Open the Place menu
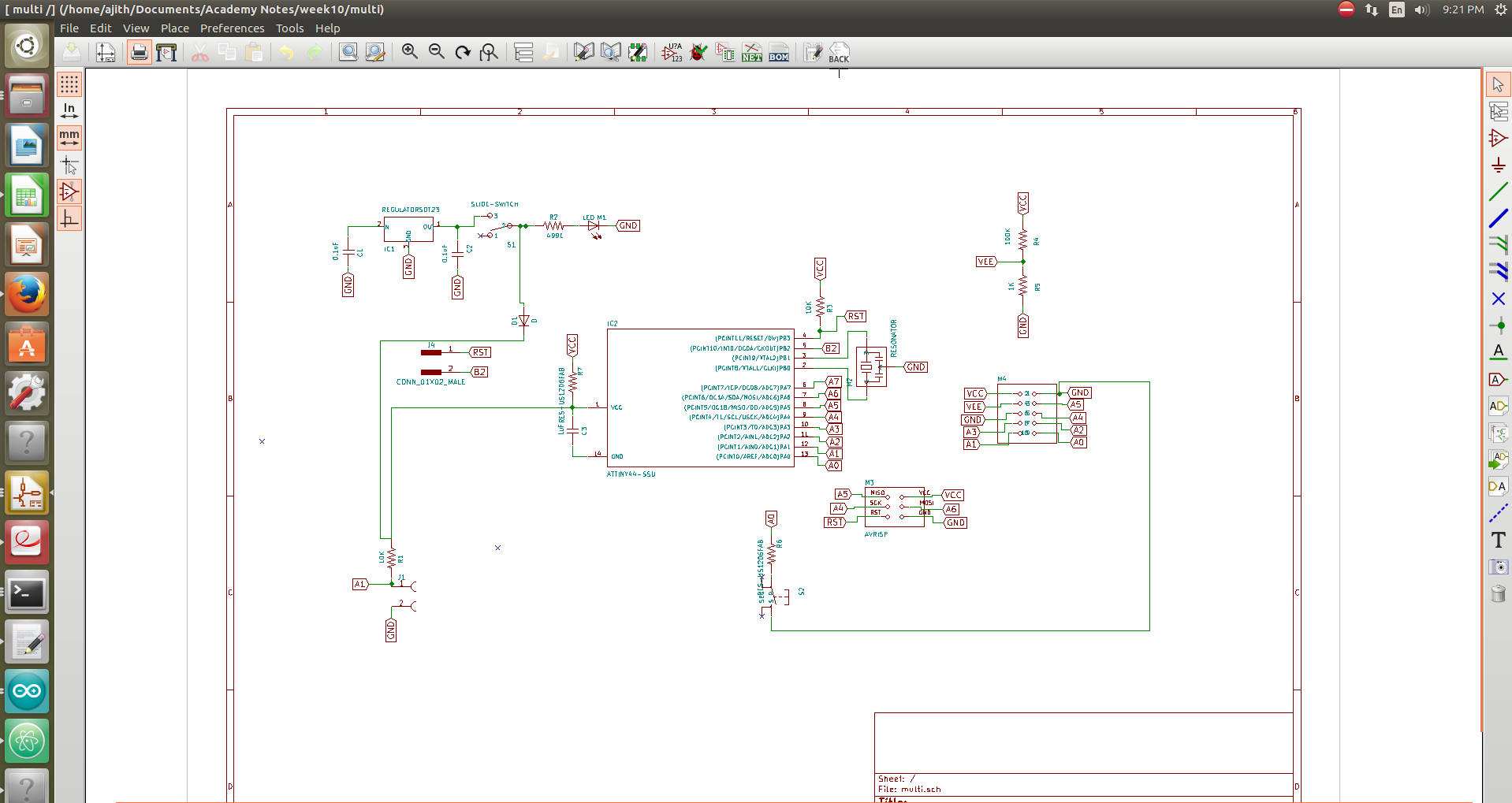This screenshot has width=1512, height=803. point(175,28)
